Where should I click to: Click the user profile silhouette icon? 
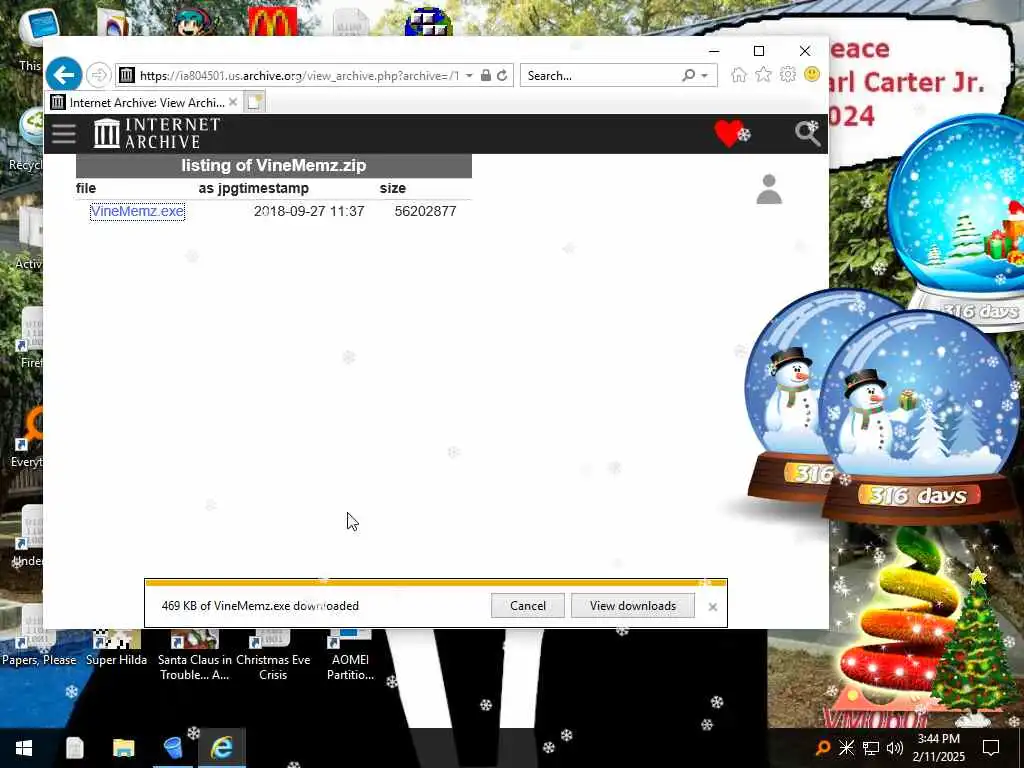(x=769, y=189)
